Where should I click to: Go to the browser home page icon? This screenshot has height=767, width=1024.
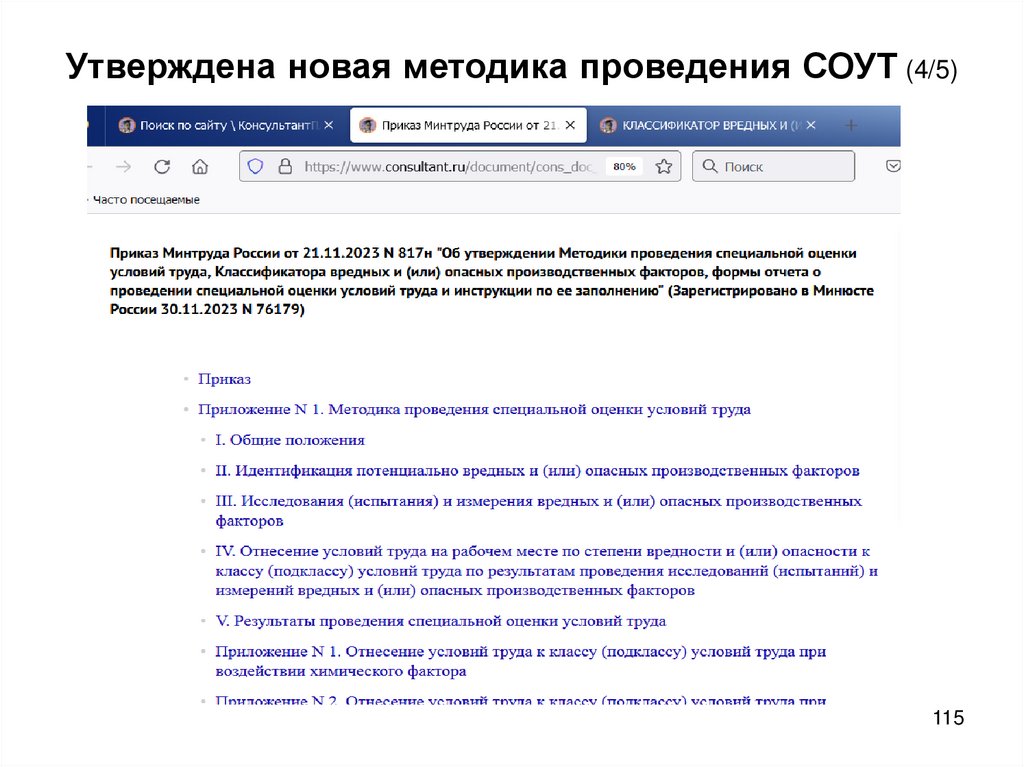200,167
